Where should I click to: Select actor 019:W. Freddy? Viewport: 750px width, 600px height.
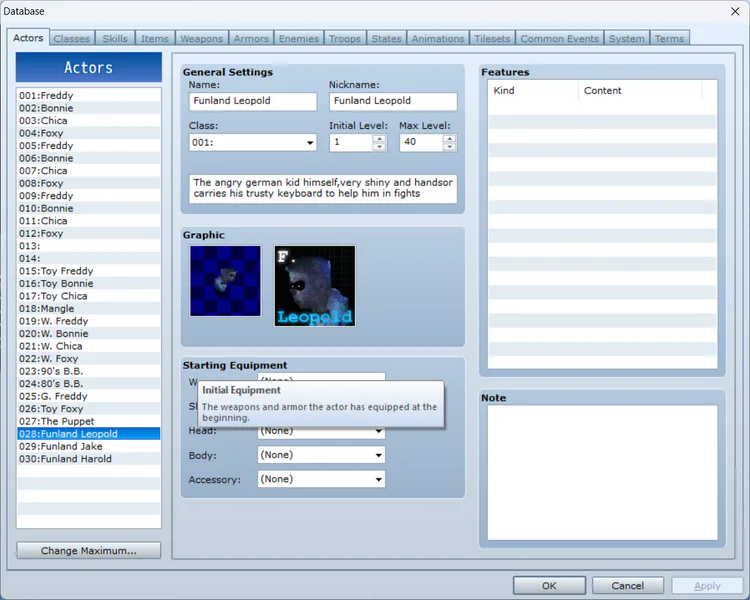click(x=88, y=321)
